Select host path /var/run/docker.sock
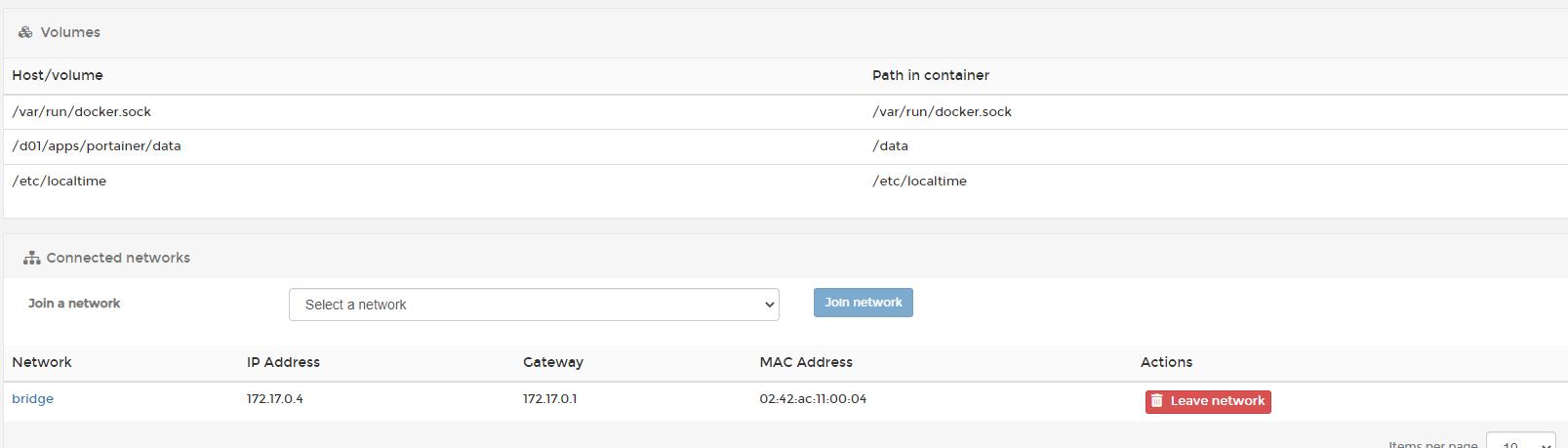 click(x=82, y=111)
